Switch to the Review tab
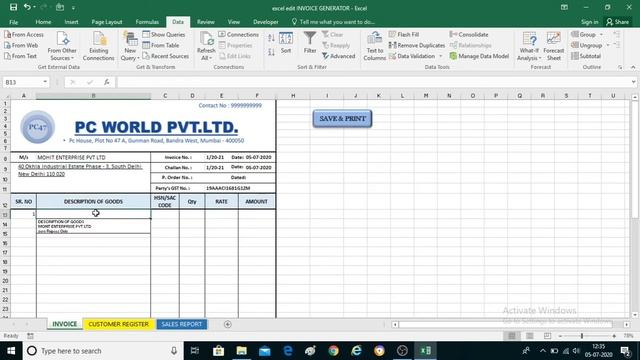The image size is (640, 360). [x=206, y=22]
